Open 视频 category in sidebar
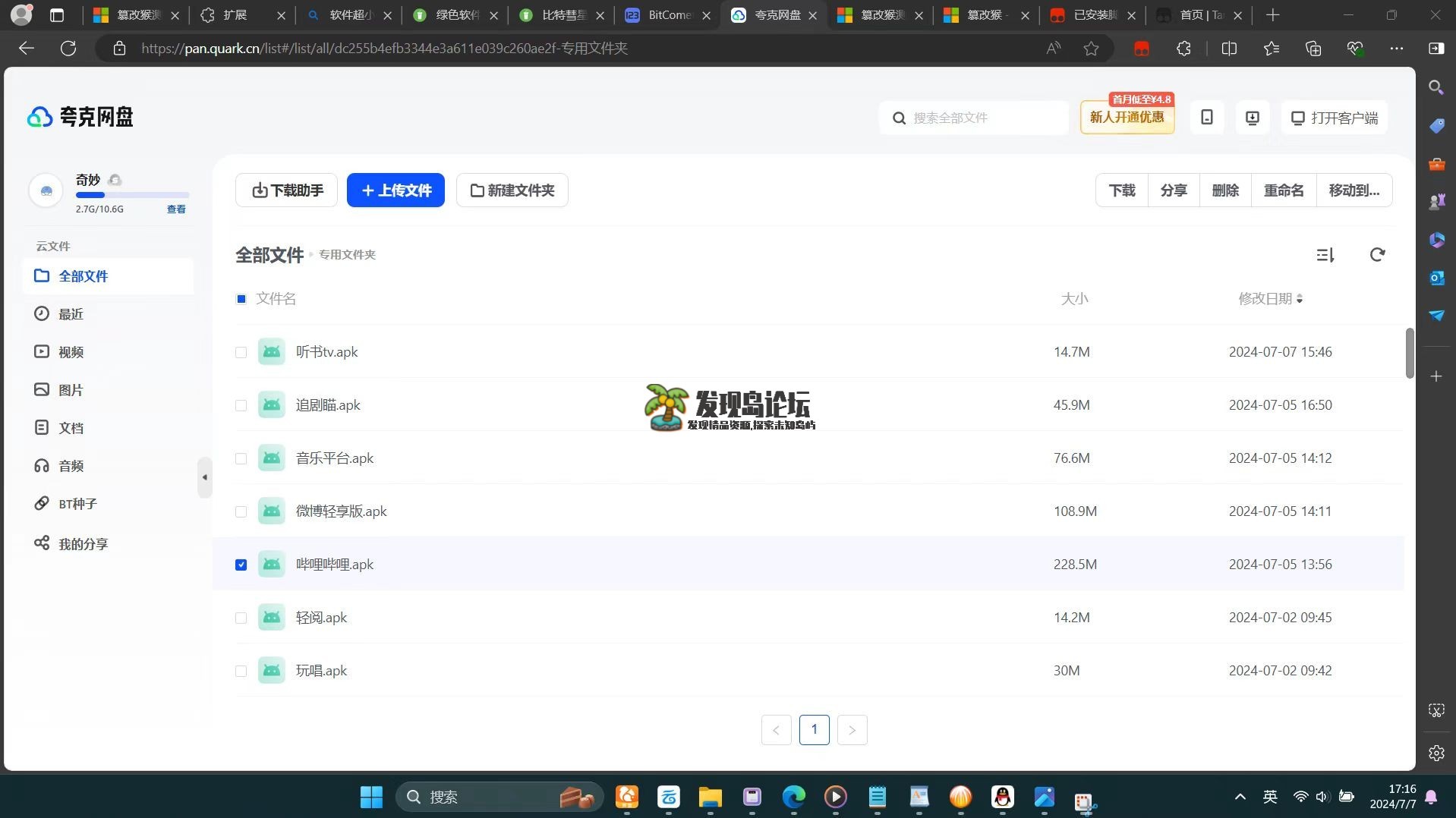 tap(108, 352)
